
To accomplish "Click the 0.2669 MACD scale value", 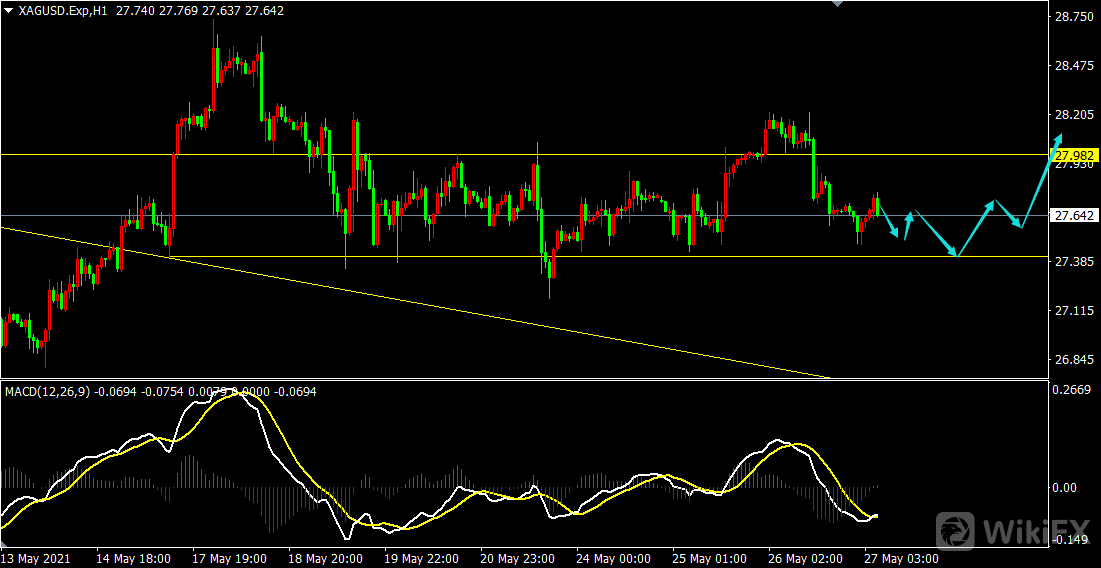I will 1072,390.
